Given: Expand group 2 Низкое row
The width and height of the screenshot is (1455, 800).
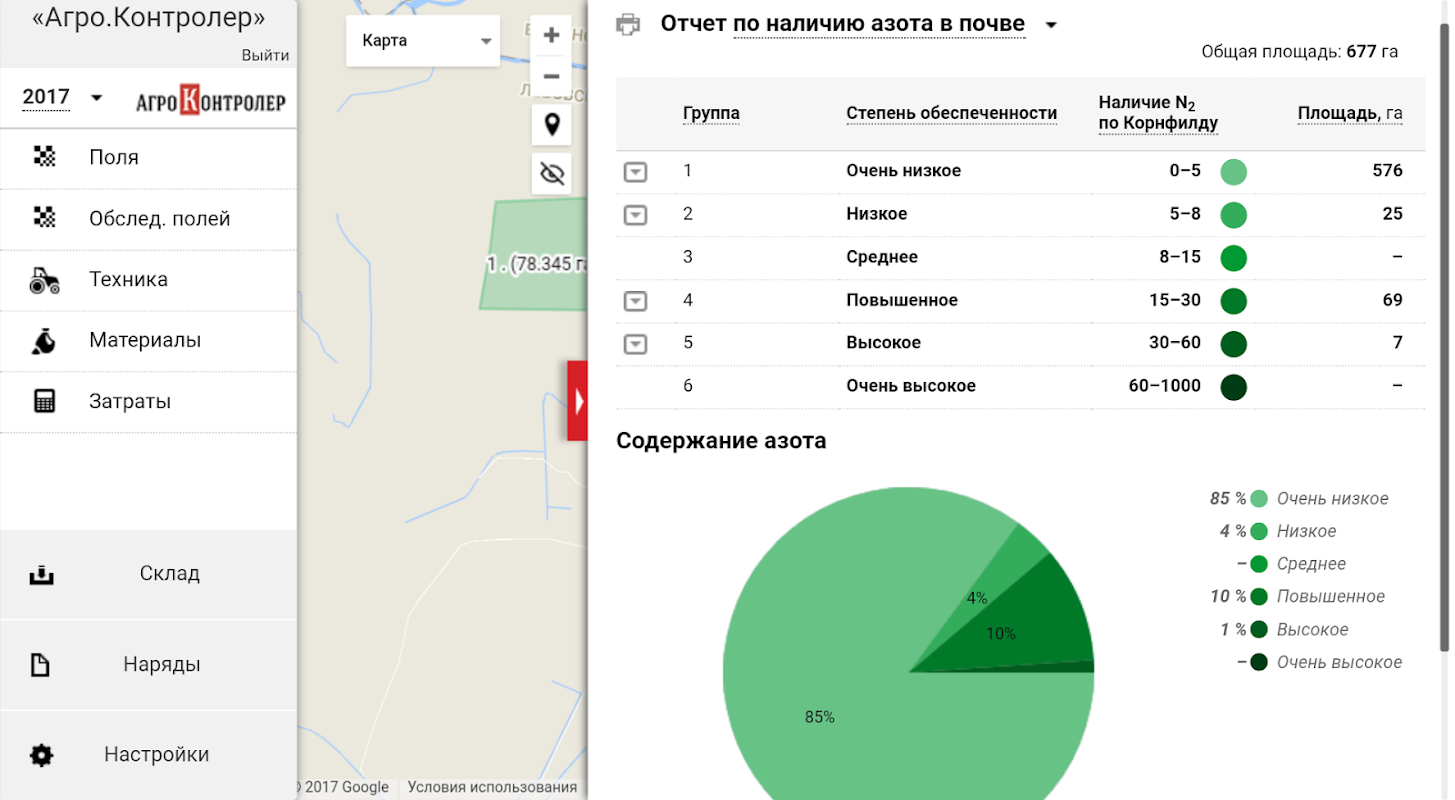Looking at the screenshot, I should click(x=635, y=215).
